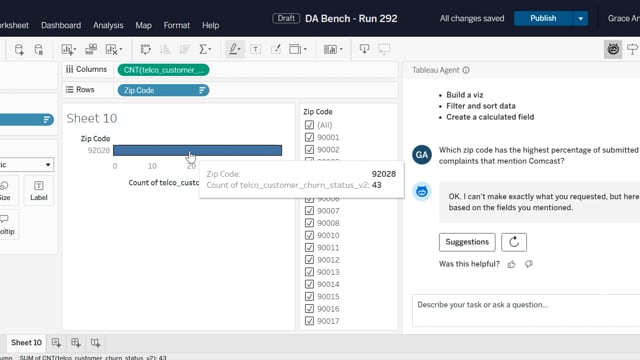Uncheck the 90010 zip code filter

coord(309,235)
